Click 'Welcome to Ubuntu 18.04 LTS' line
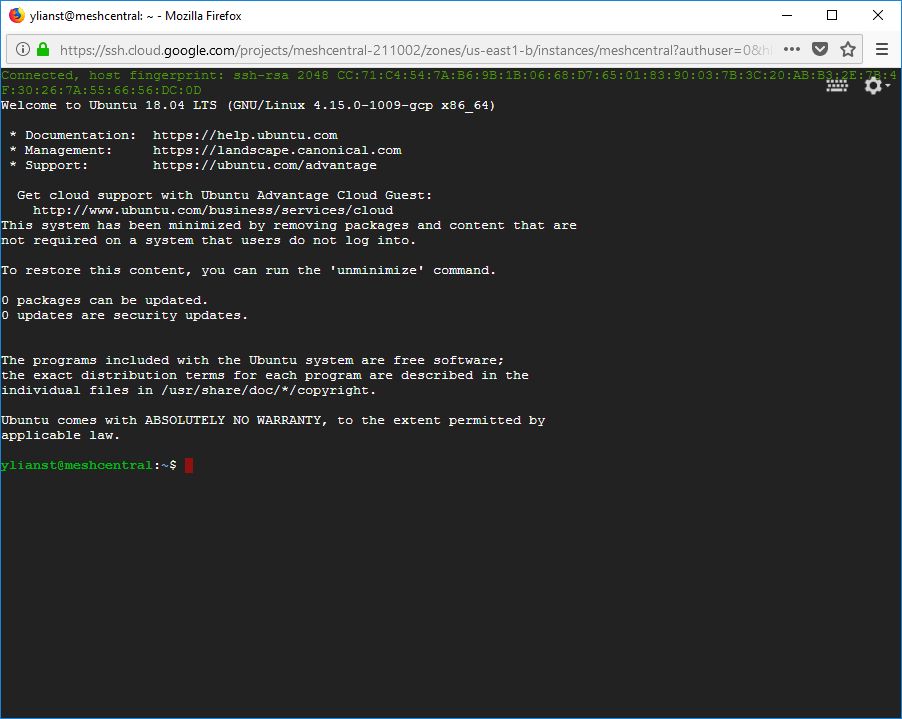 248,105
